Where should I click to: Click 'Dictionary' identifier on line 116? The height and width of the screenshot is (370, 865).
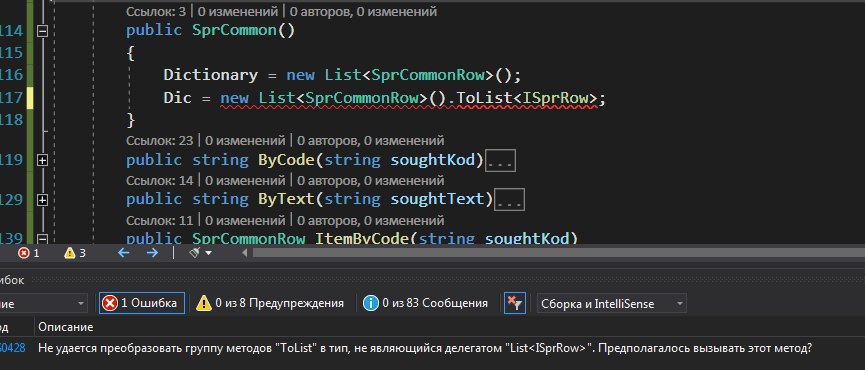click(x=210, y=75)
